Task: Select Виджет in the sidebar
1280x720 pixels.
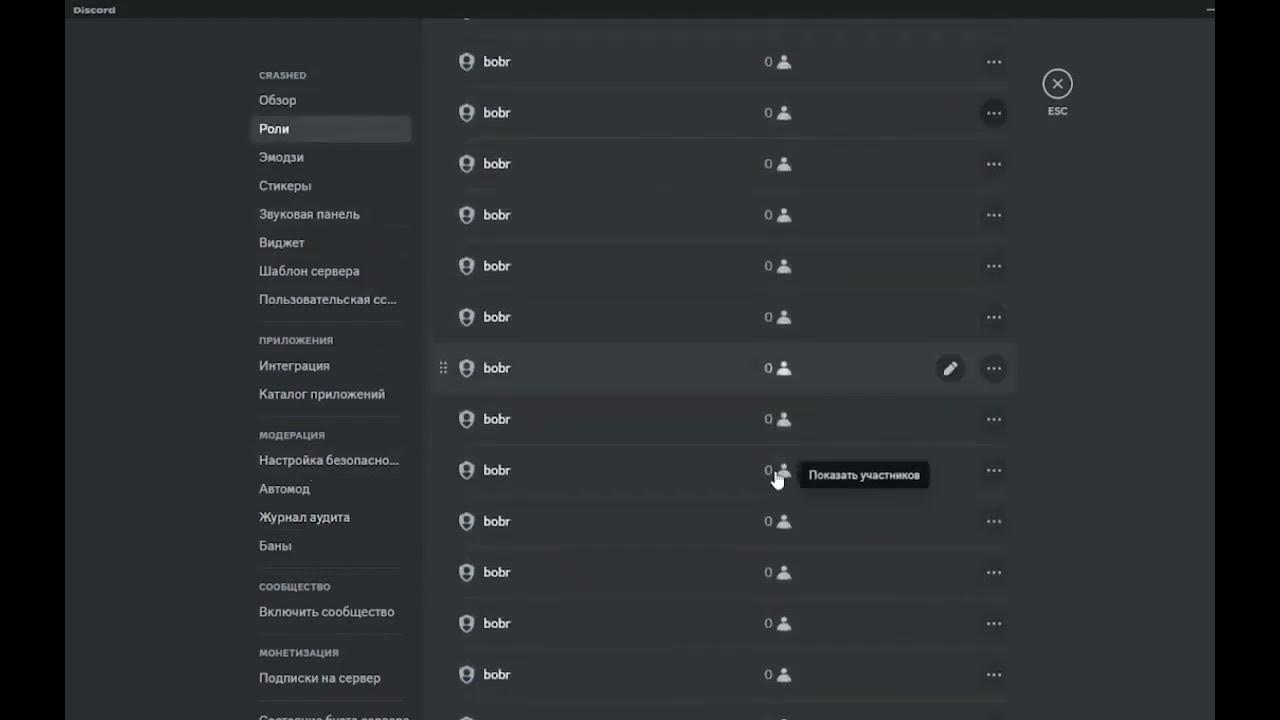Action: tap(282, 243)
